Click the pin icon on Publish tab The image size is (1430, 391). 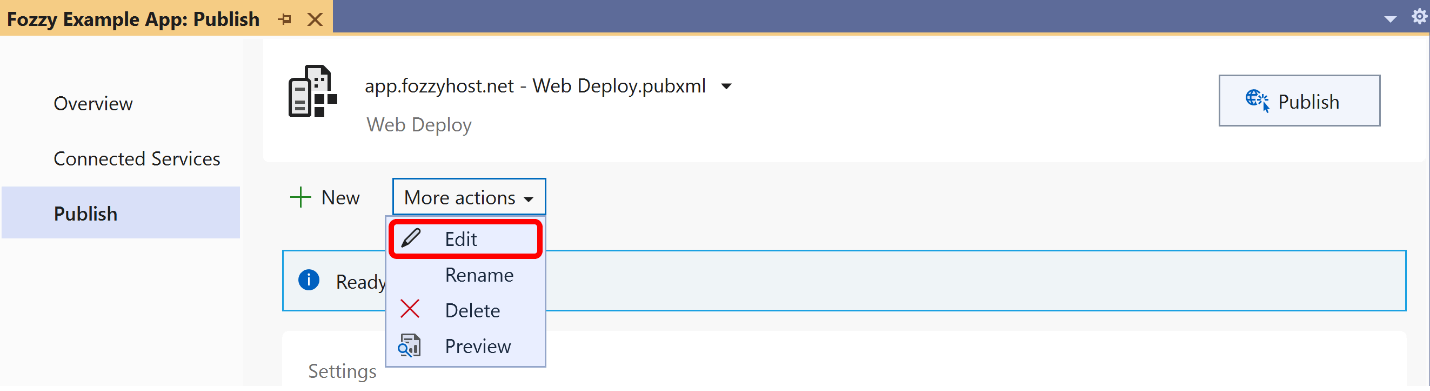(x=285, y=19)
